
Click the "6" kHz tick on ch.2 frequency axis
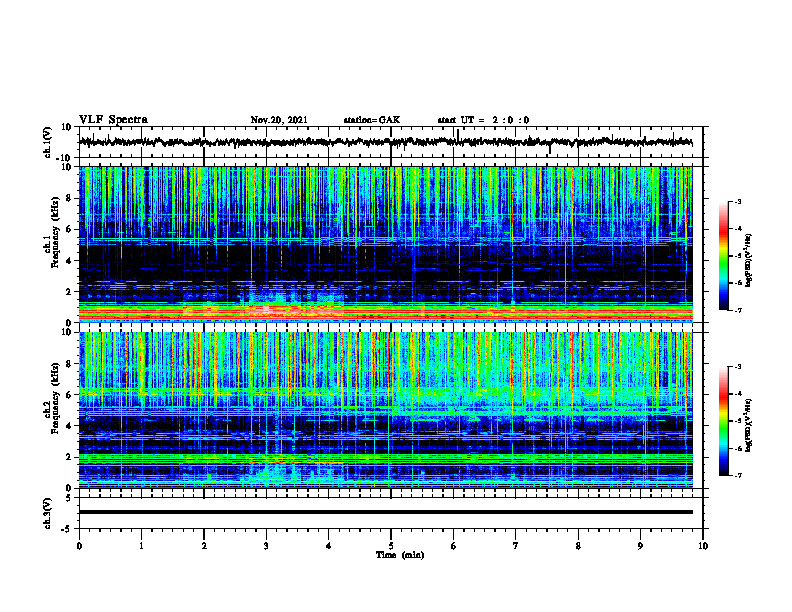[x=70, y=395]
